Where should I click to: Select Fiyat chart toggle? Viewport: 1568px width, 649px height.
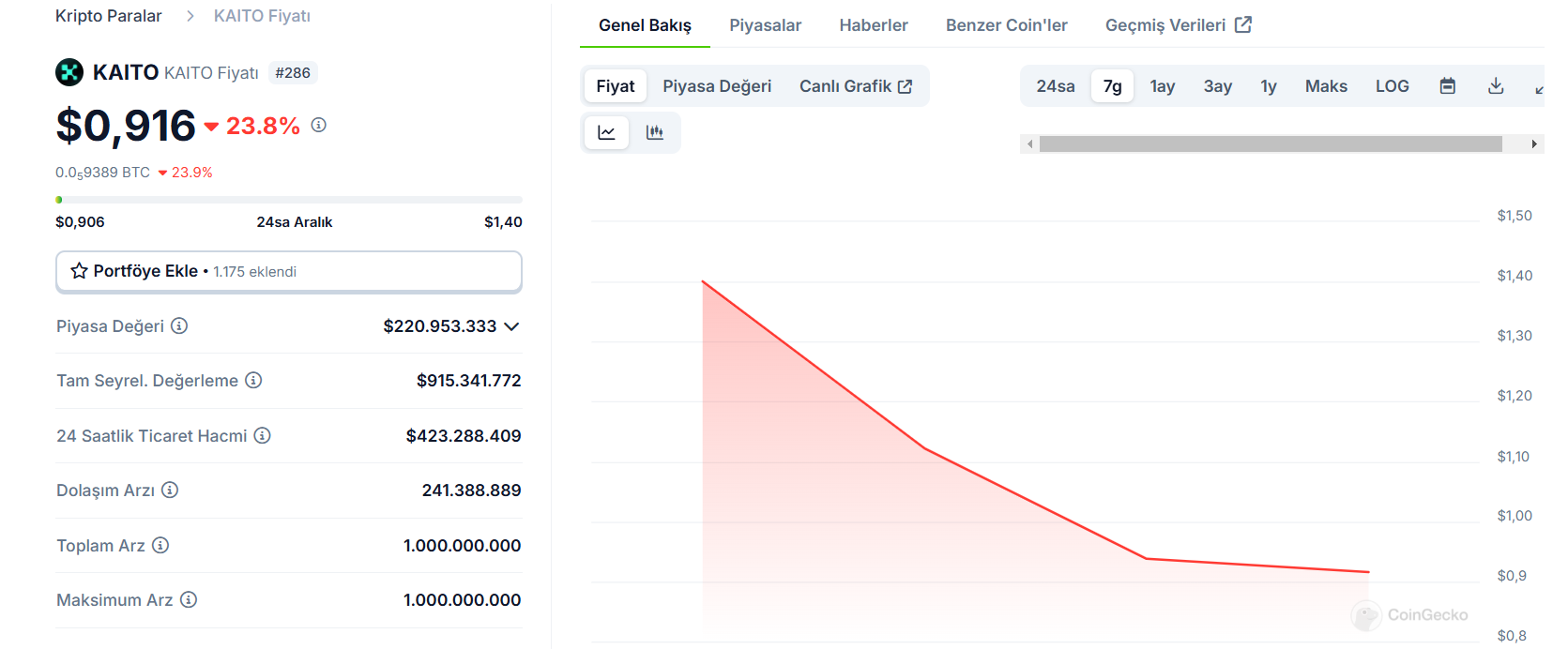(616, 86)
